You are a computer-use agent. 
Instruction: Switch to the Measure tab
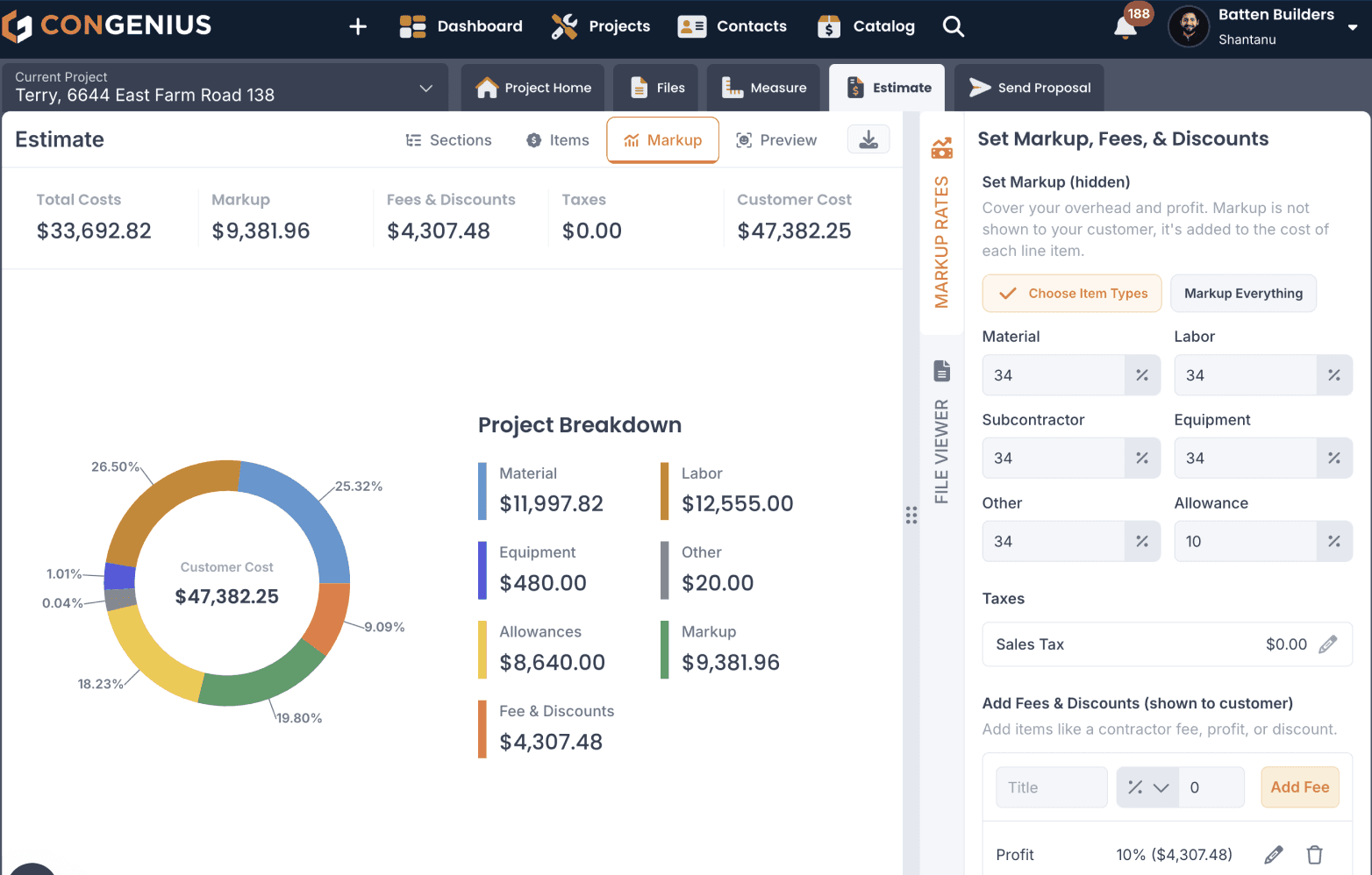763,88
